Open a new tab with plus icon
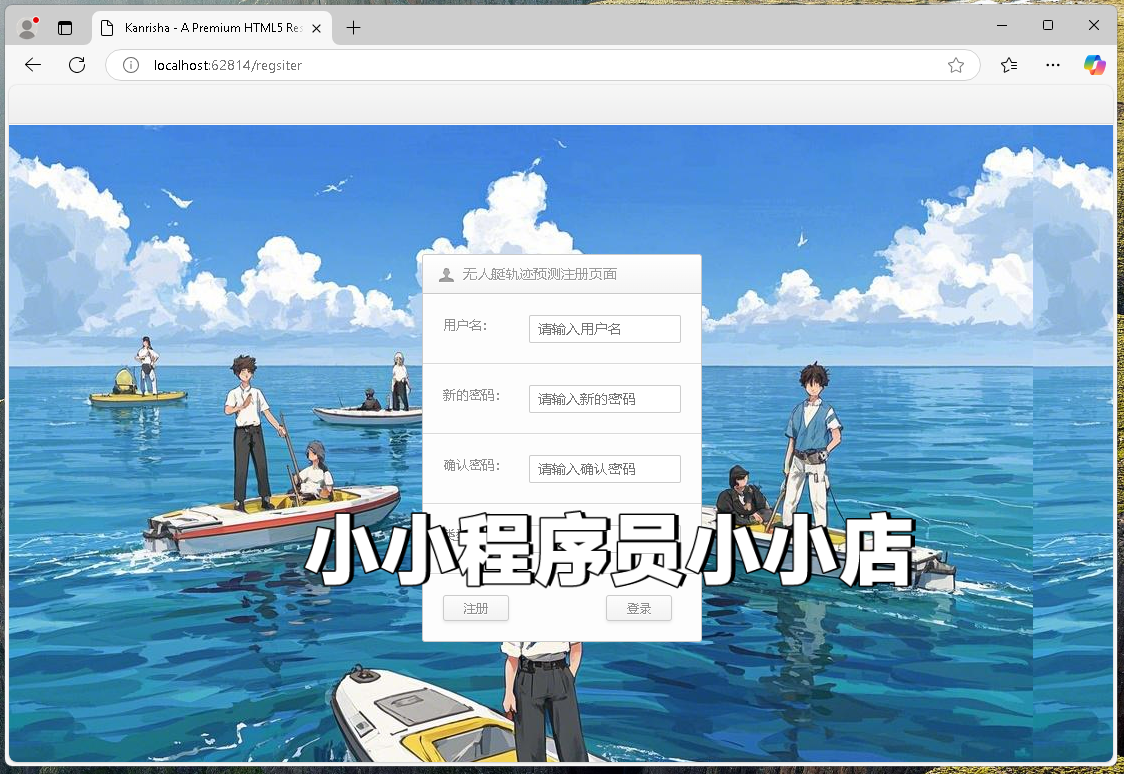This screenshot has height=774, width=1124. click(x=353, y=28)
